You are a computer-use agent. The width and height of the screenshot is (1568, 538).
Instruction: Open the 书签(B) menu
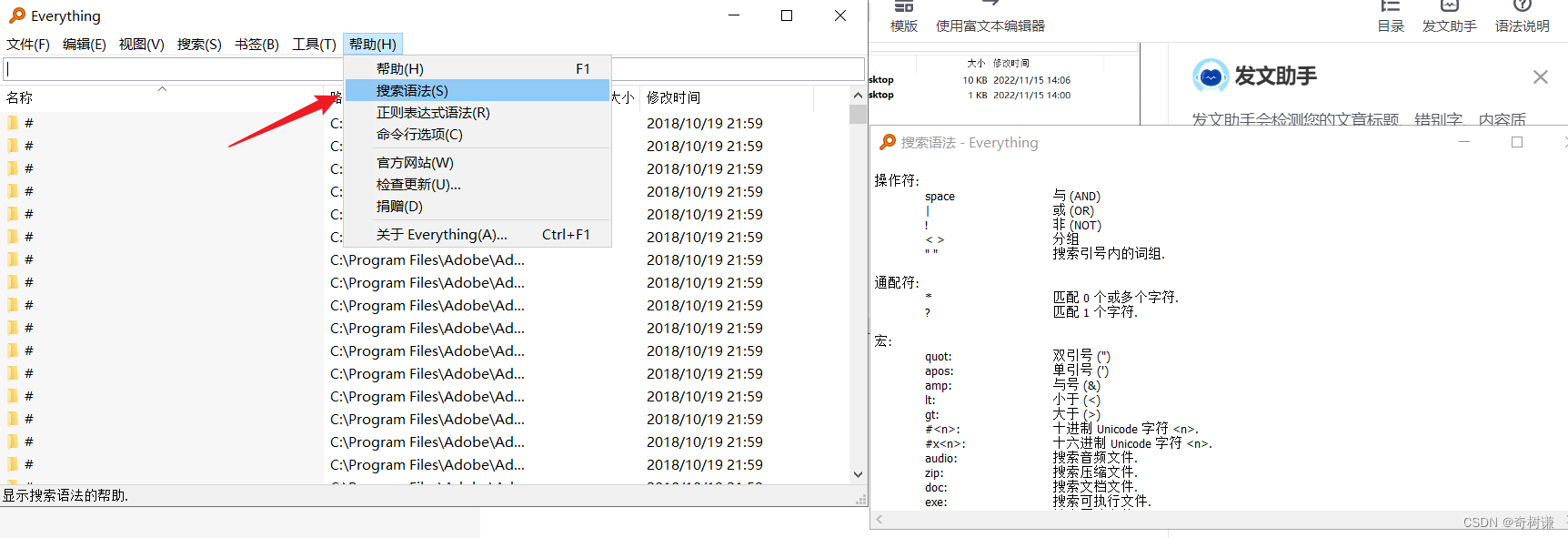click(256, 44)
